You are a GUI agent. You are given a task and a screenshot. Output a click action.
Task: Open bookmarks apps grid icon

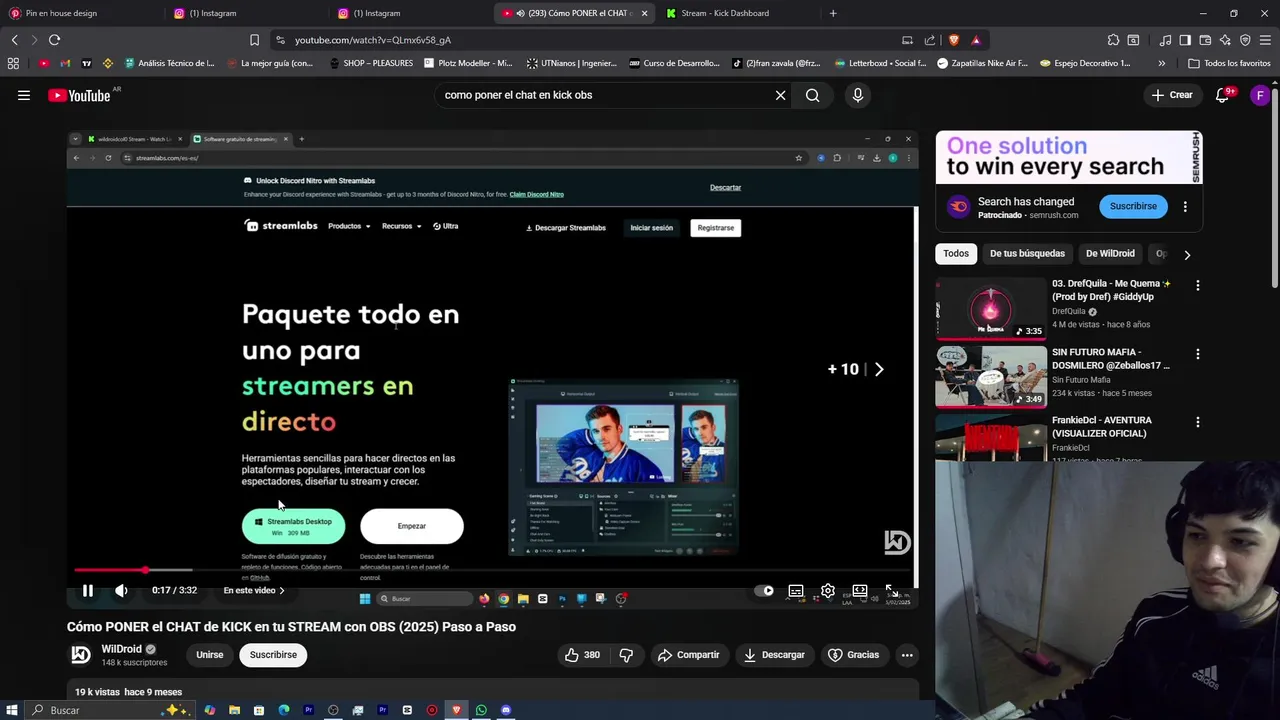(x=13, y=63)
